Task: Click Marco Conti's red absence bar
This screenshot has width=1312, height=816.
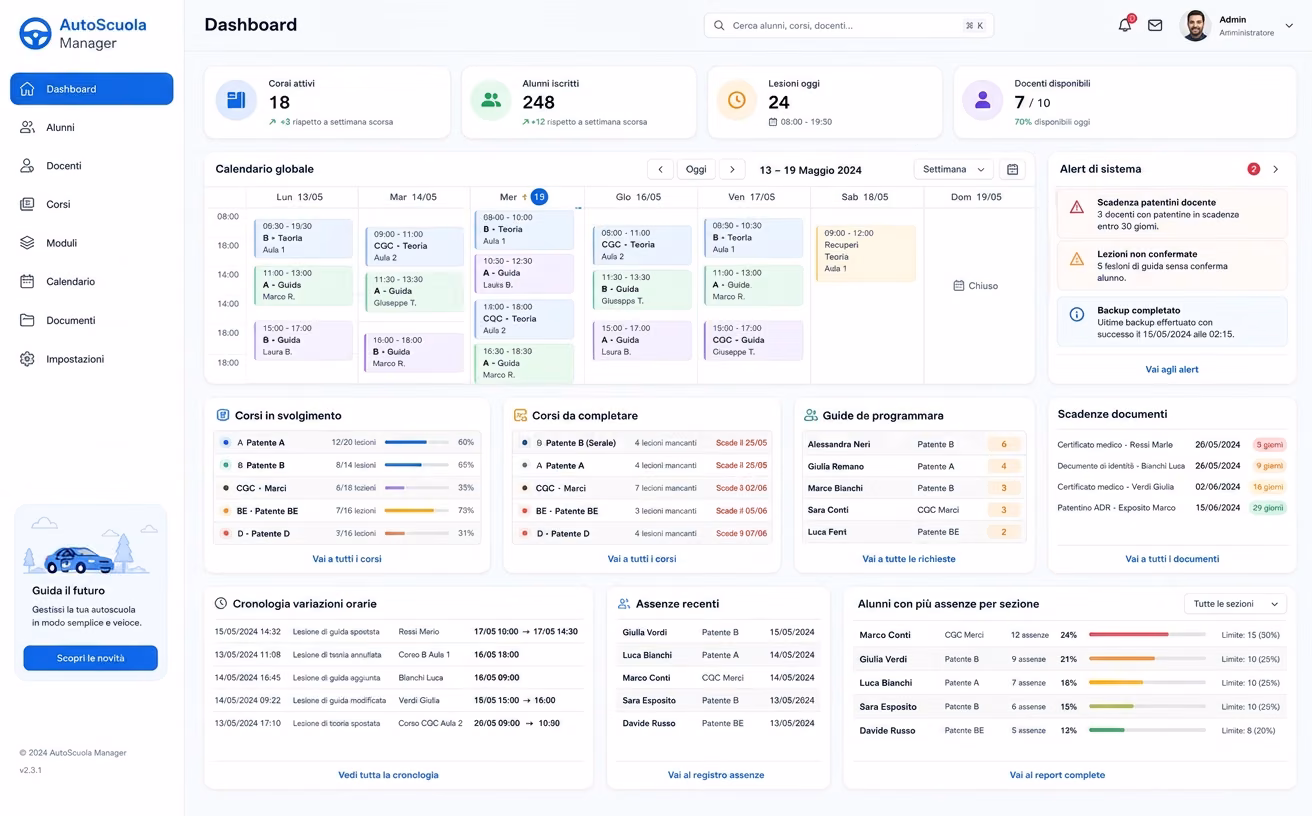Action: tap(1129, 635)
